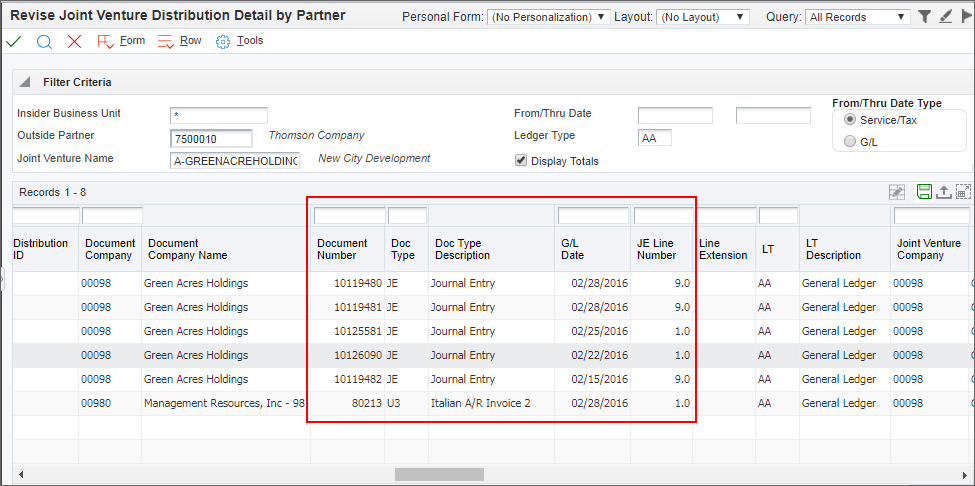Image resolution: width=975 pixels, height=486 pixels.
Task: Click the scrollbar right arrow
Action: click(x=963, y=474)
